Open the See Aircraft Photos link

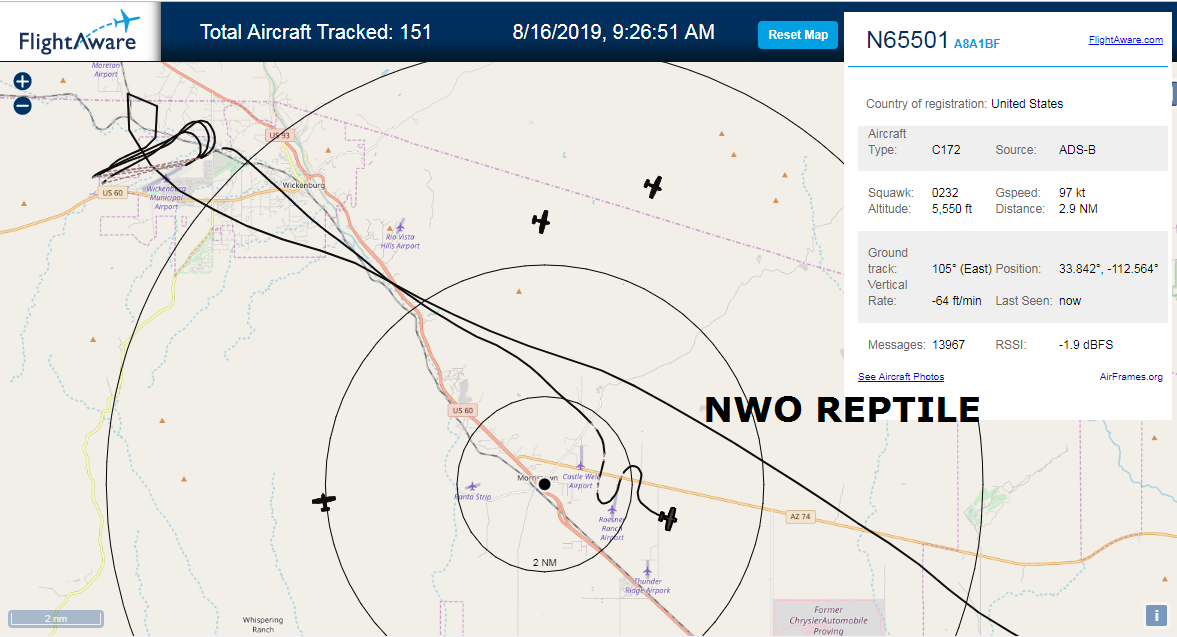point(901,377)
